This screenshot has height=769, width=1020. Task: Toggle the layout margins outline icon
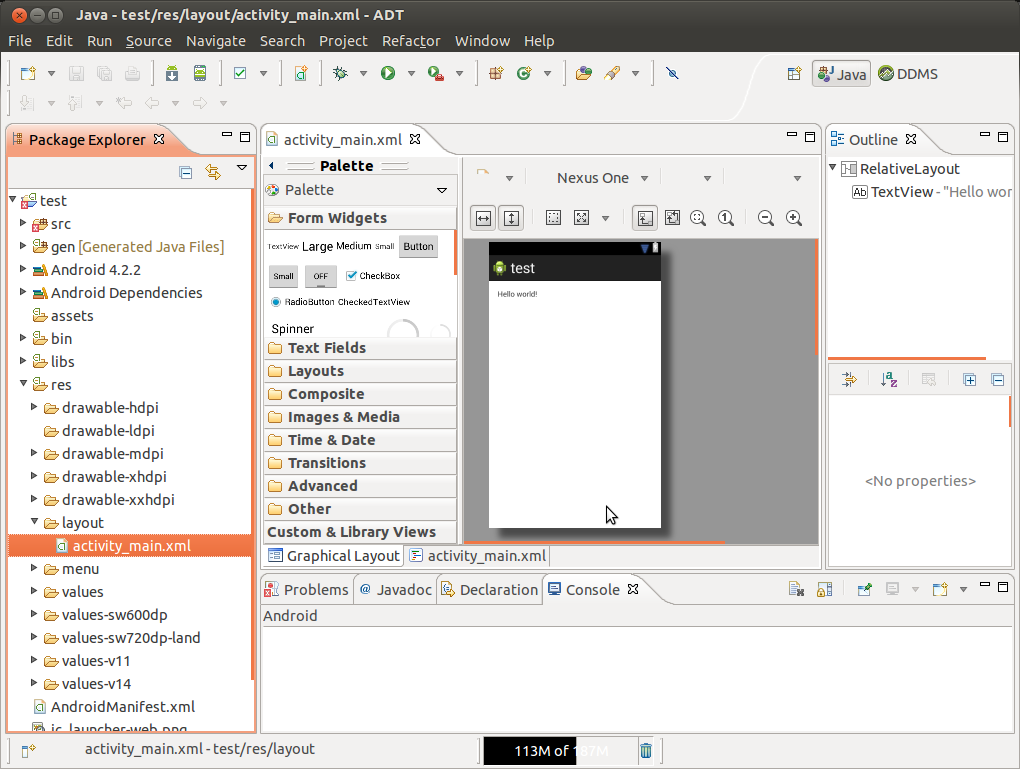[554, 218]
